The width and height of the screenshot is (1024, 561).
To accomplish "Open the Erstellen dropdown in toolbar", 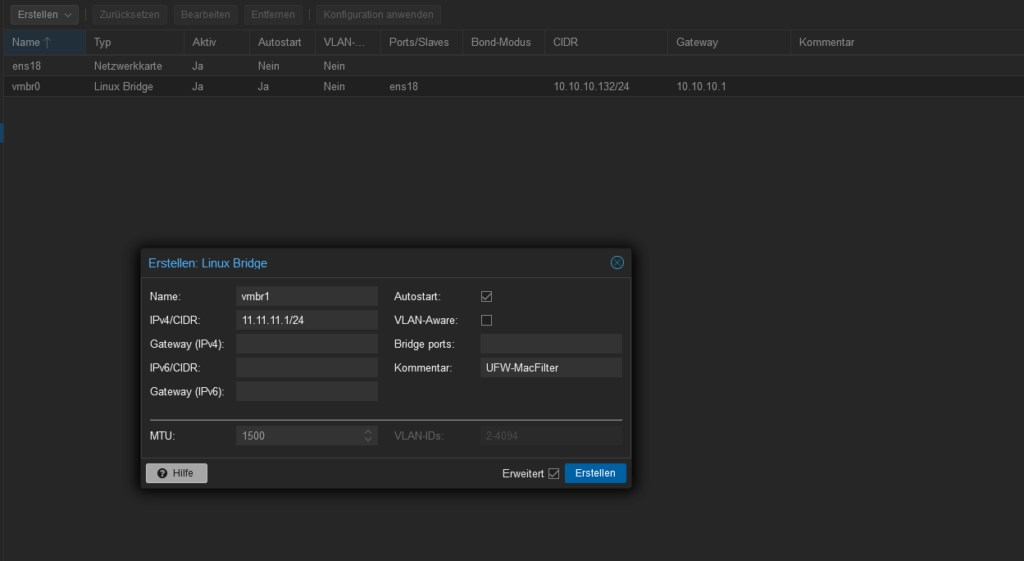I will pos(45,15).
